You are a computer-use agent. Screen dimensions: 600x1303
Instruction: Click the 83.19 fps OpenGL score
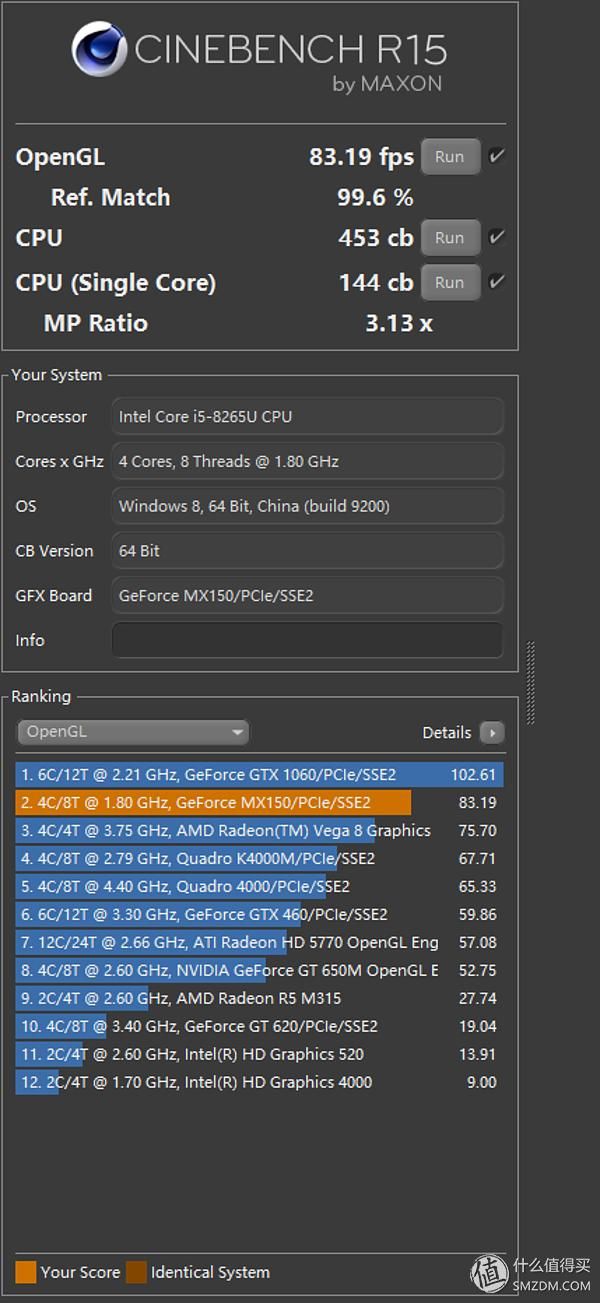point(361,157)
